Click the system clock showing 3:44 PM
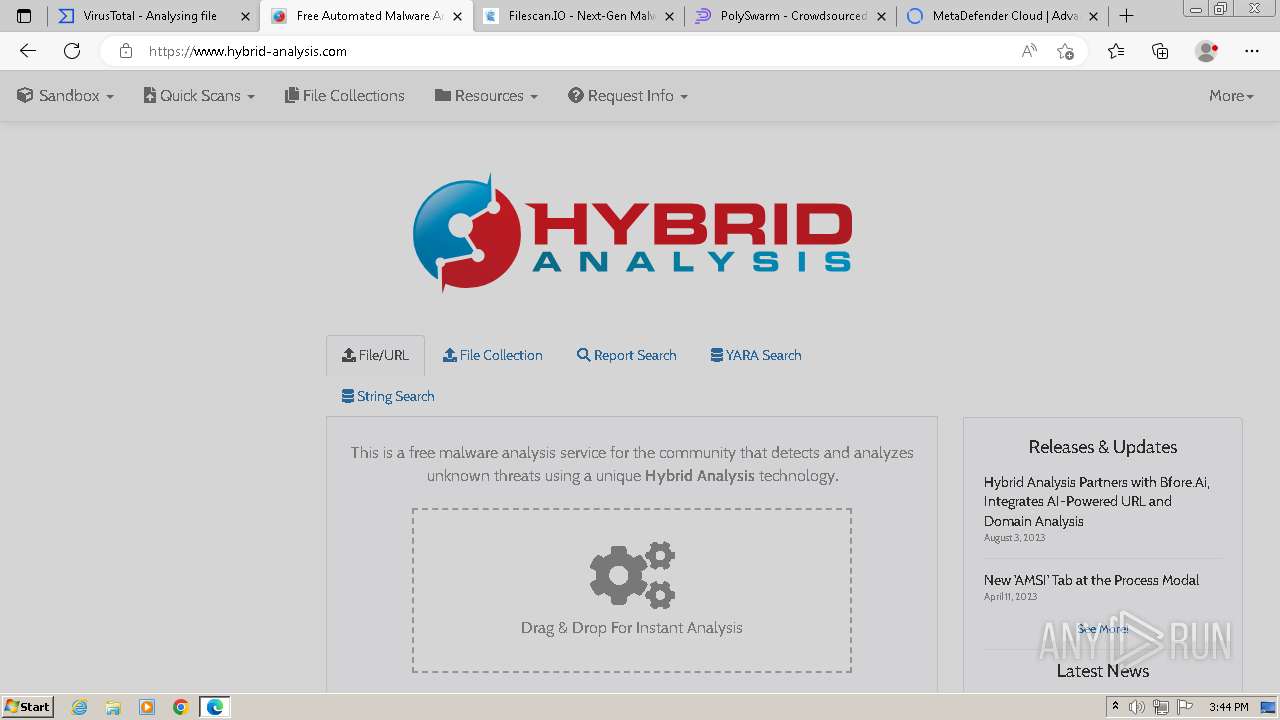 click(1228, 707)
